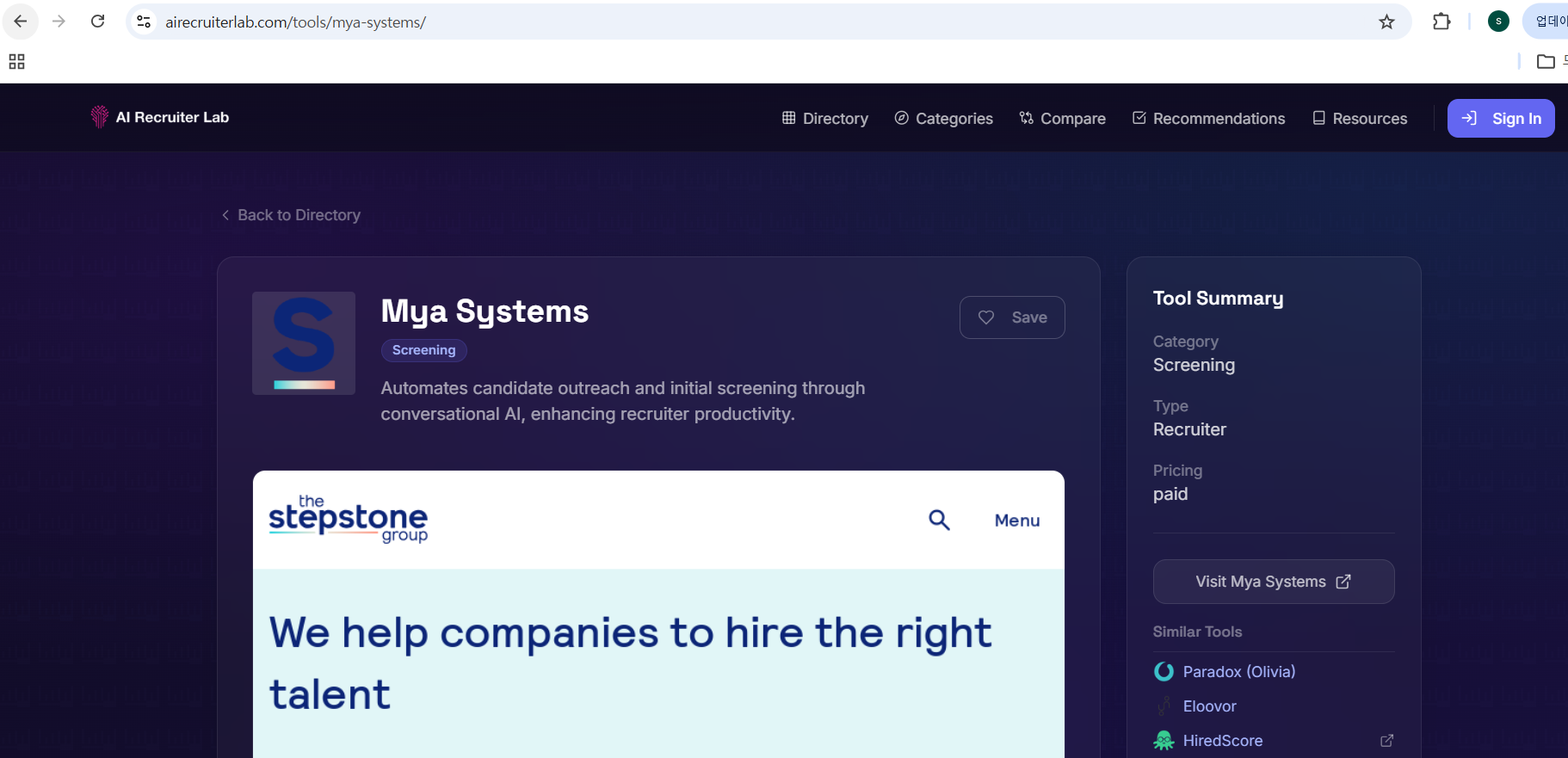Click the Visit Mya Systems button
The image size is (1568, 758).
[1274, 582]
